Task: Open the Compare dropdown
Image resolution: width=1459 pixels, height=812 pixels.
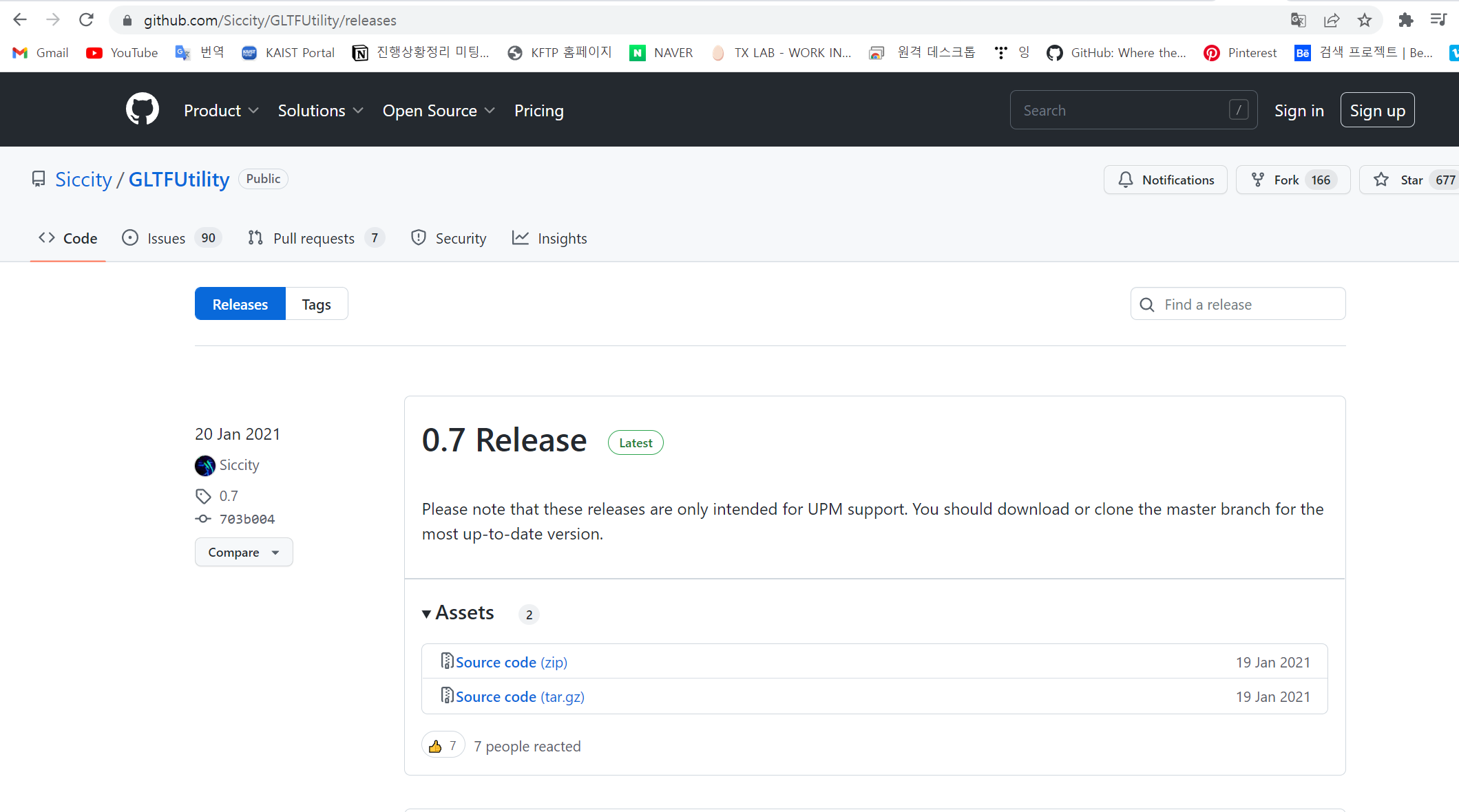Action: (x=244, y=553)
